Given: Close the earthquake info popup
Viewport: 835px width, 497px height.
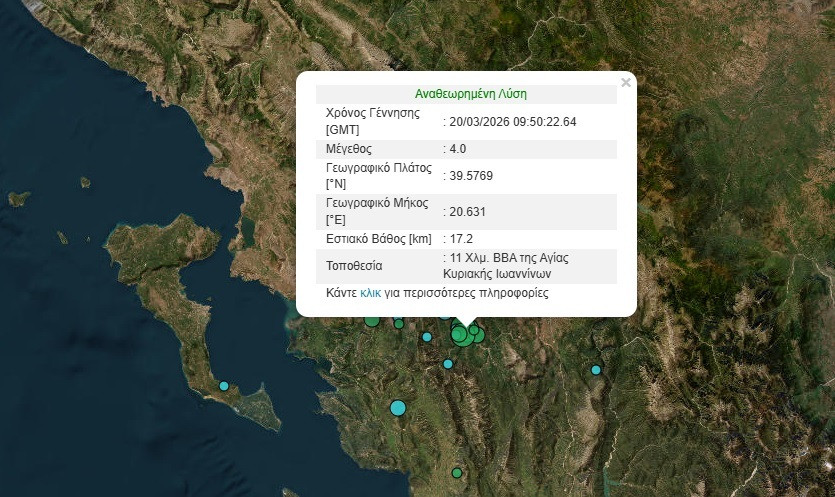Looking at the screenshot, I should click(x=626, y=83).
